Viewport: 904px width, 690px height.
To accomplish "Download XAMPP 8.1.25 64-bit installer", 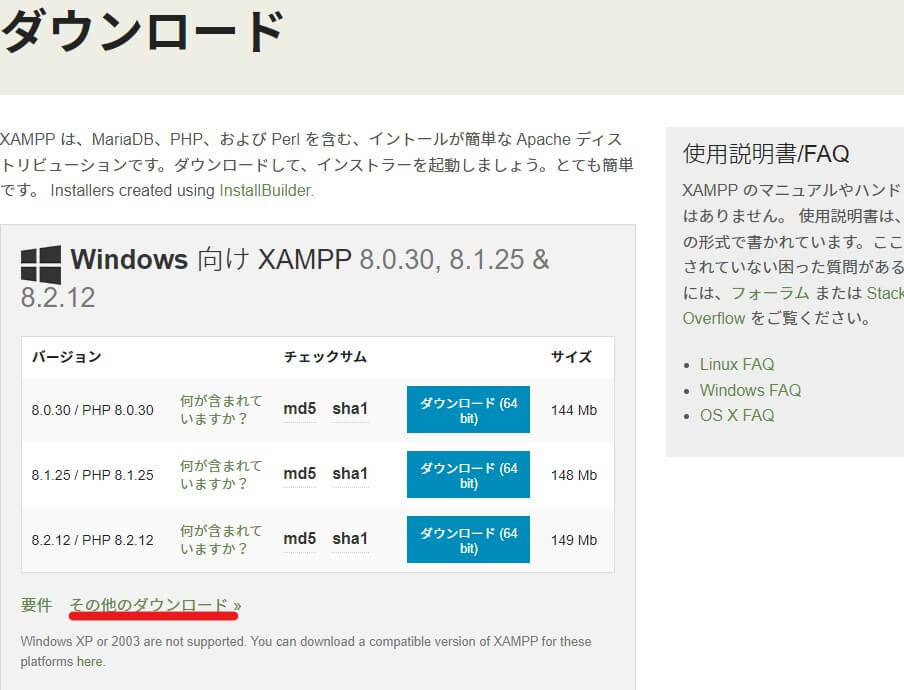I will (x=468, y=474).
